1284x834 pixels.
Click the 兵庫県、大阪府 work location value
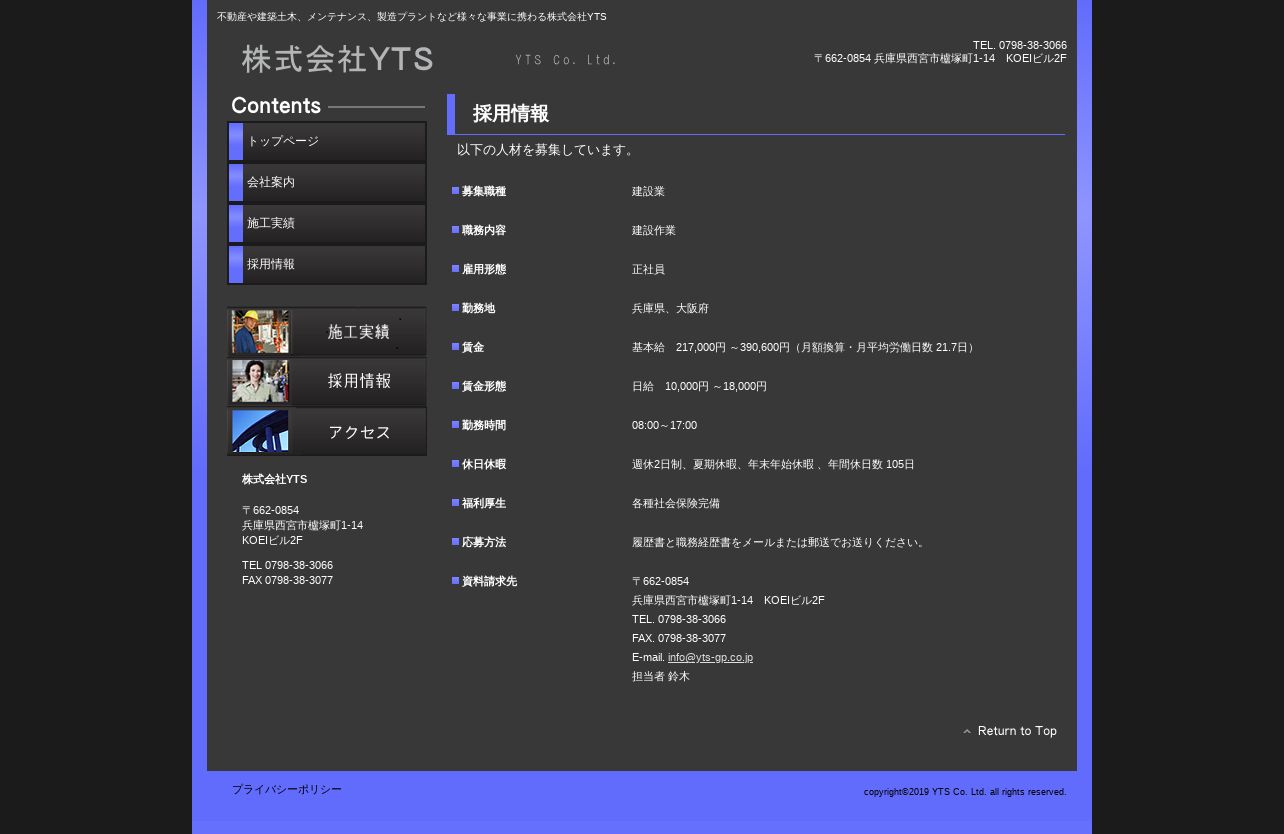pyautogui.click(x=670, y=308)
